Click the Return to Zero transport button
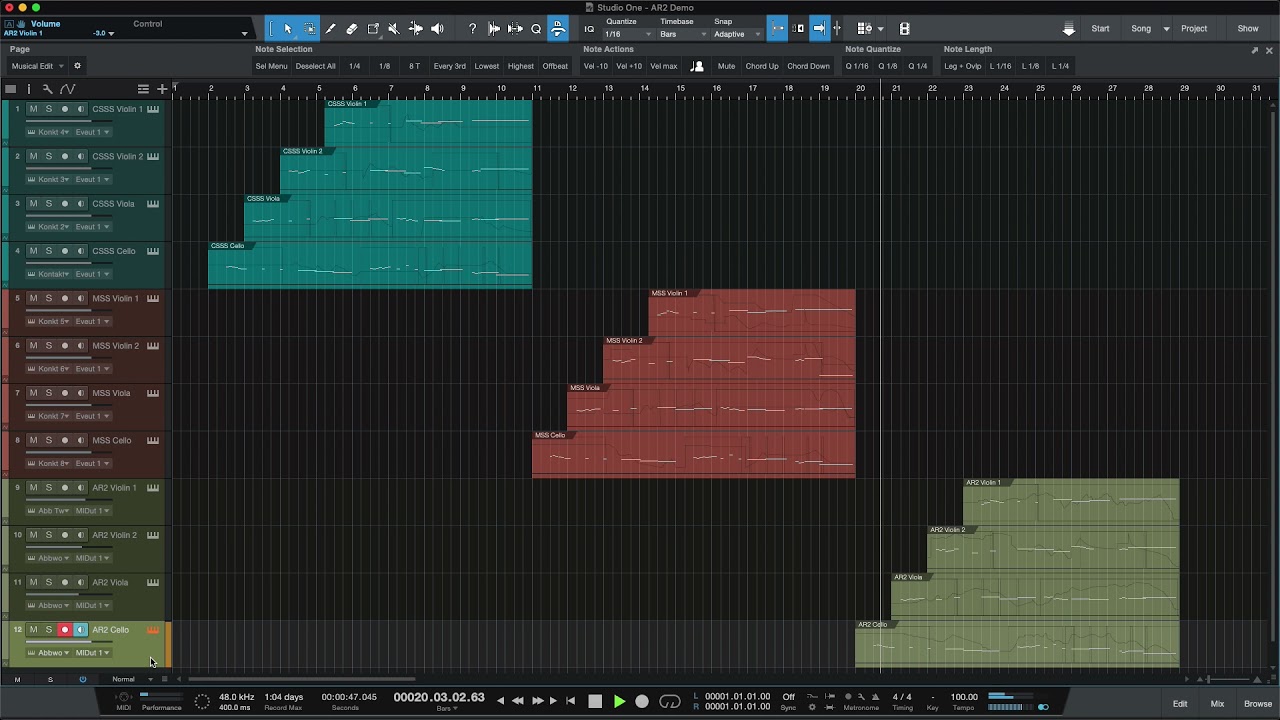Screen dimensions: 1280x720 coord(570,701)
